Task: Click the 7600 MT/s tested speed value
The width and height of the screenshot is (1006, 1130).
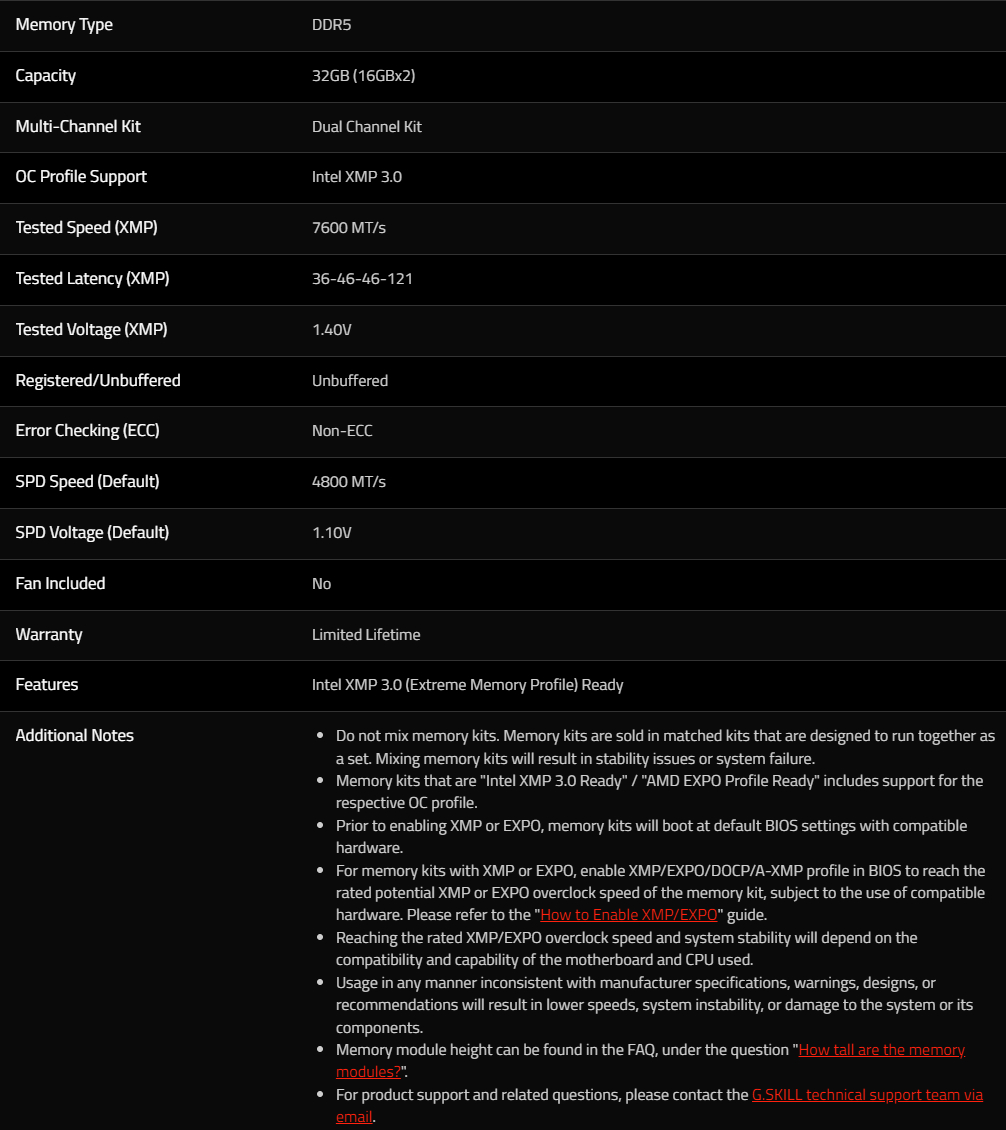Action: coord(348,228)
